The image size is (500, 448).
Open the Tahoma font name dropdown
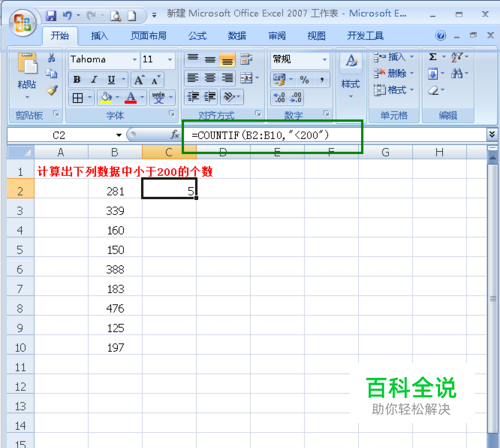coord(135,60)
